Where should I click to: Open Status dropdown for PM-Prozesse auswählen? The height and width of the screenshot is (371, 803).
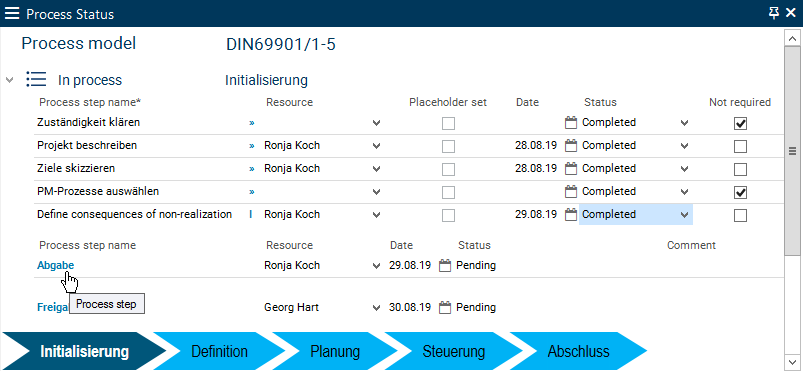[x=684, y=192]
